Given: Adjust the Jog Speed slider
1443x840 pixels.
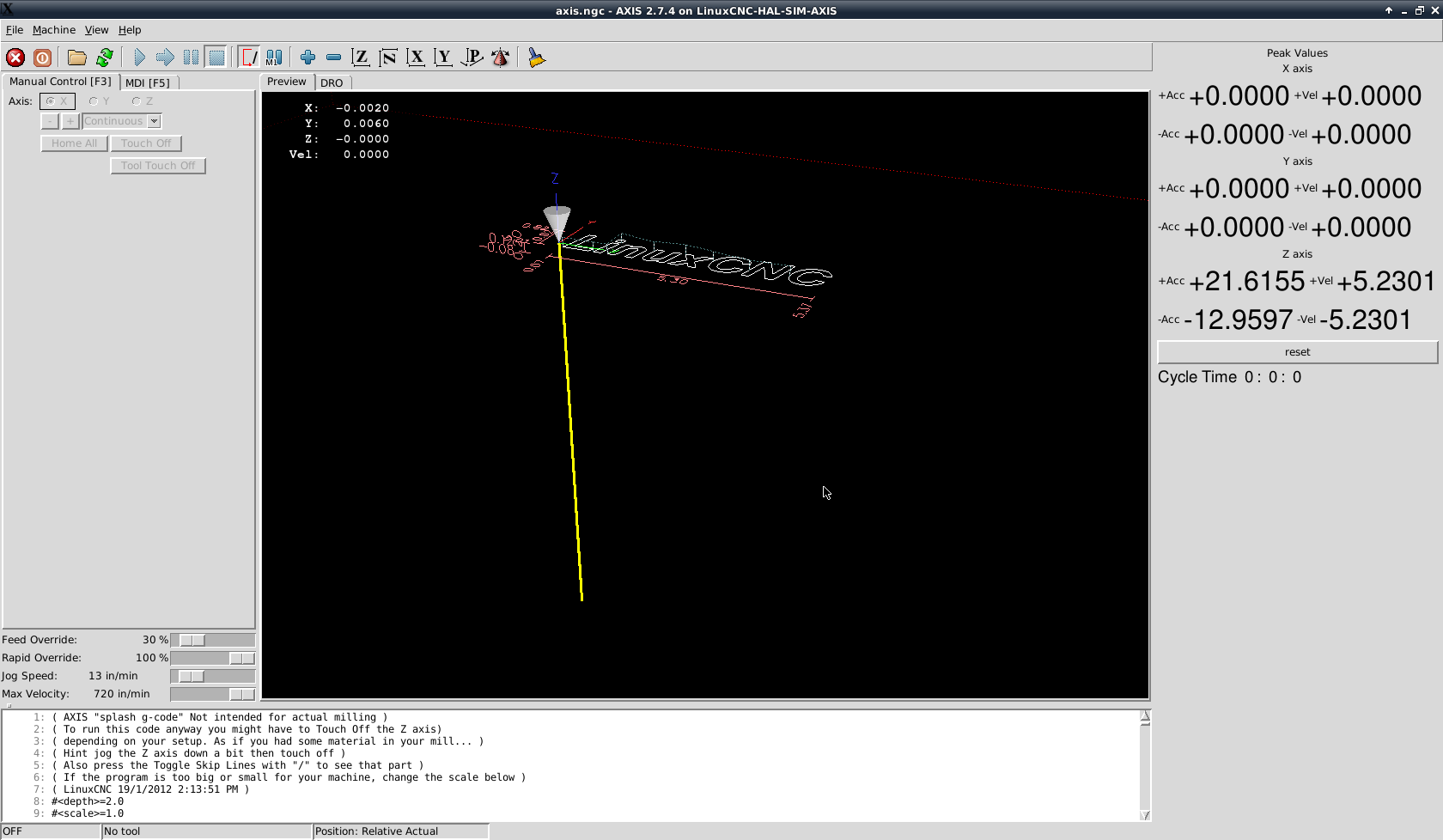Looking at the screenshot, I should (212, 676).
